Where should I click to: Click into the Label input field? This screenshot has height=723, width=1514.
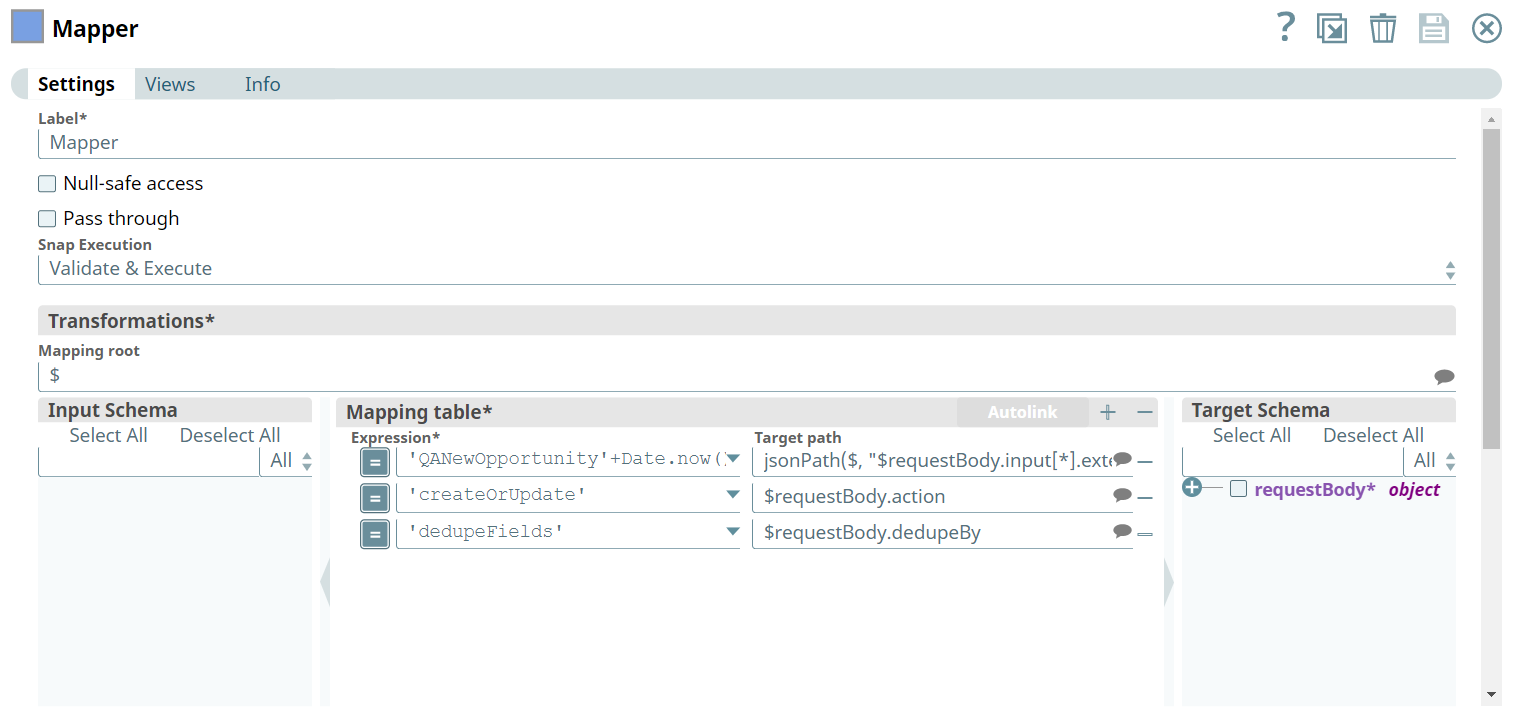[747, 143]
